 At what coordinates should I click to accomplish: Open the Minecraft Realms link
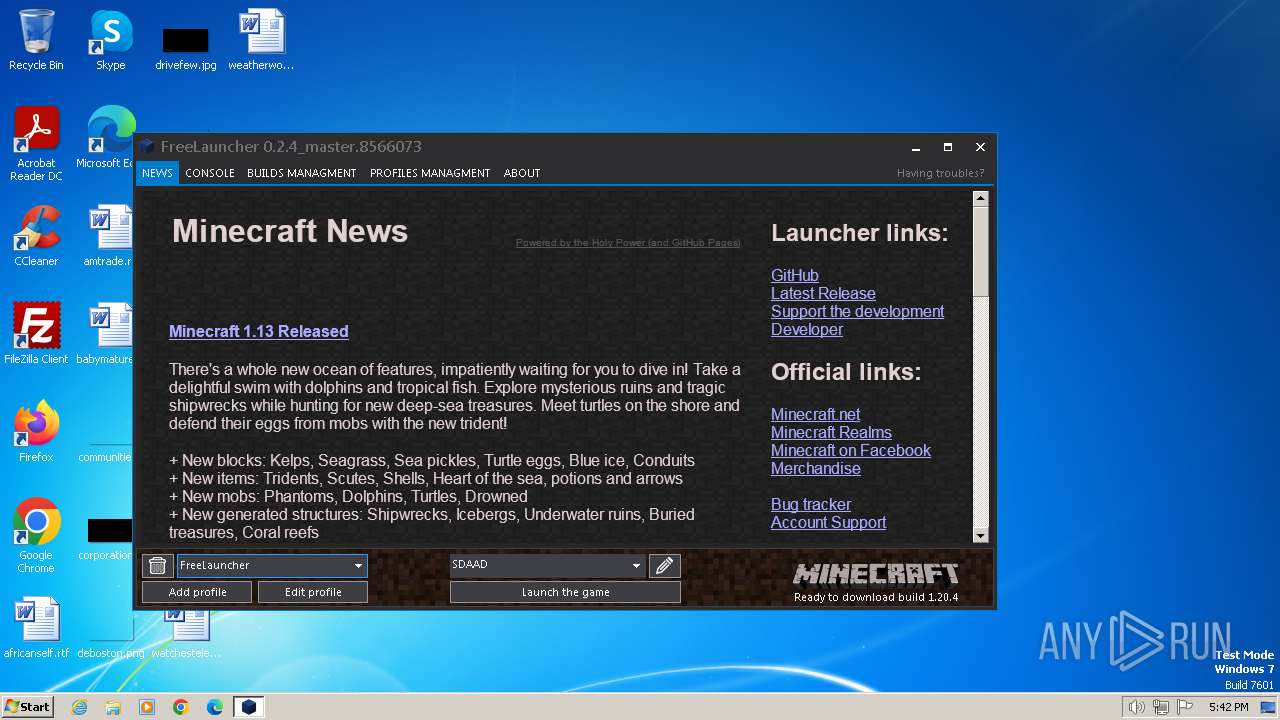pos(831,432)
